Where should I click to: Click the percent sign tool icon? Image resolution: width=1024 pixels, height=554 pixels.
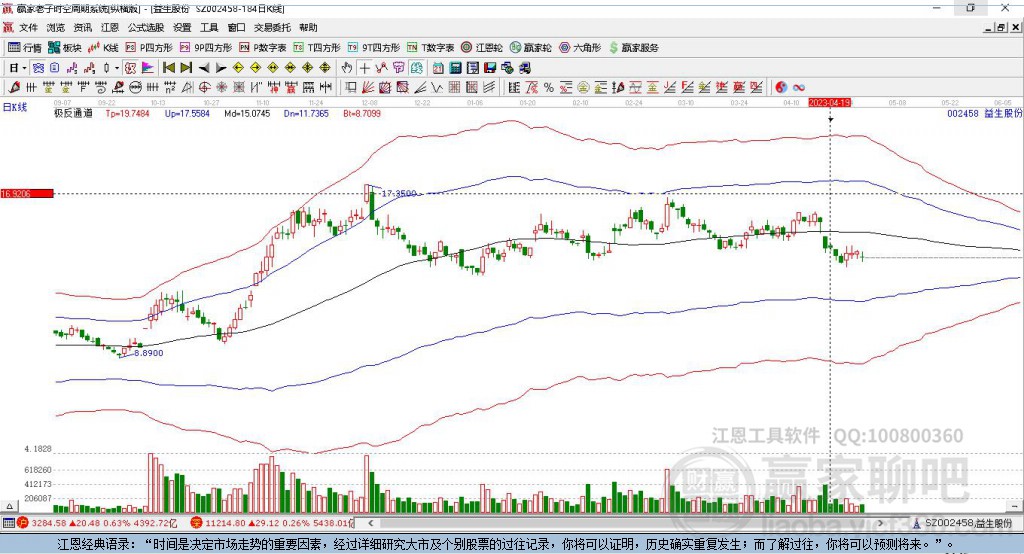(549, 87)
